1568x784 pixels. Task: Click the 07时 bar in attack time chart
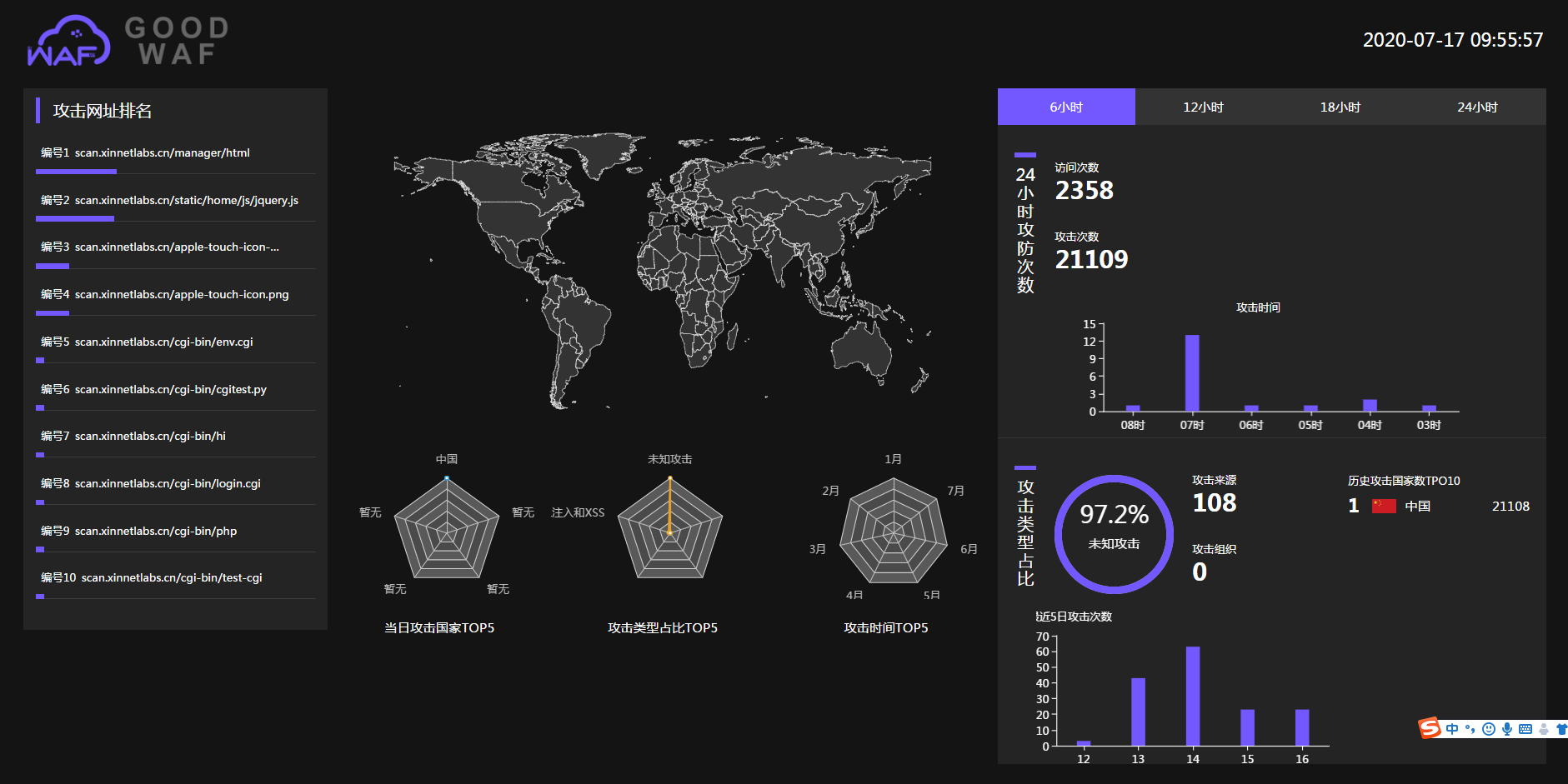tap(1192, 373)
